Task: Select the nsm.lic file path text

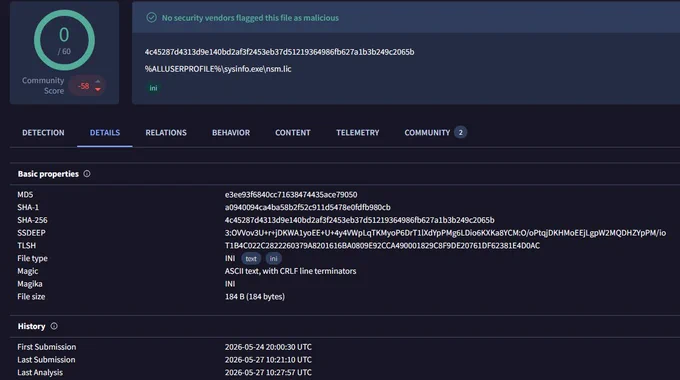Action: pos(218,69)
